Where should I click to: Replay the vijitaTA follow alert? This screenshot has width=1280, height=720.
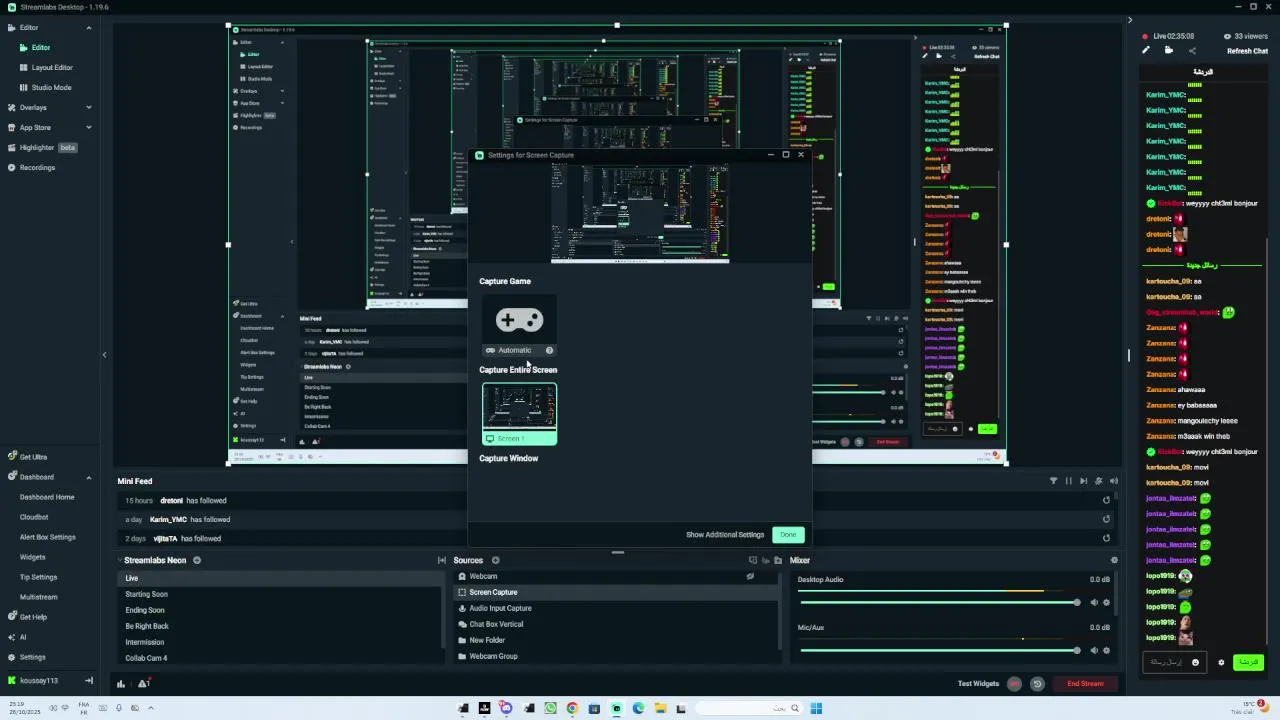[x=1106, y=538]
